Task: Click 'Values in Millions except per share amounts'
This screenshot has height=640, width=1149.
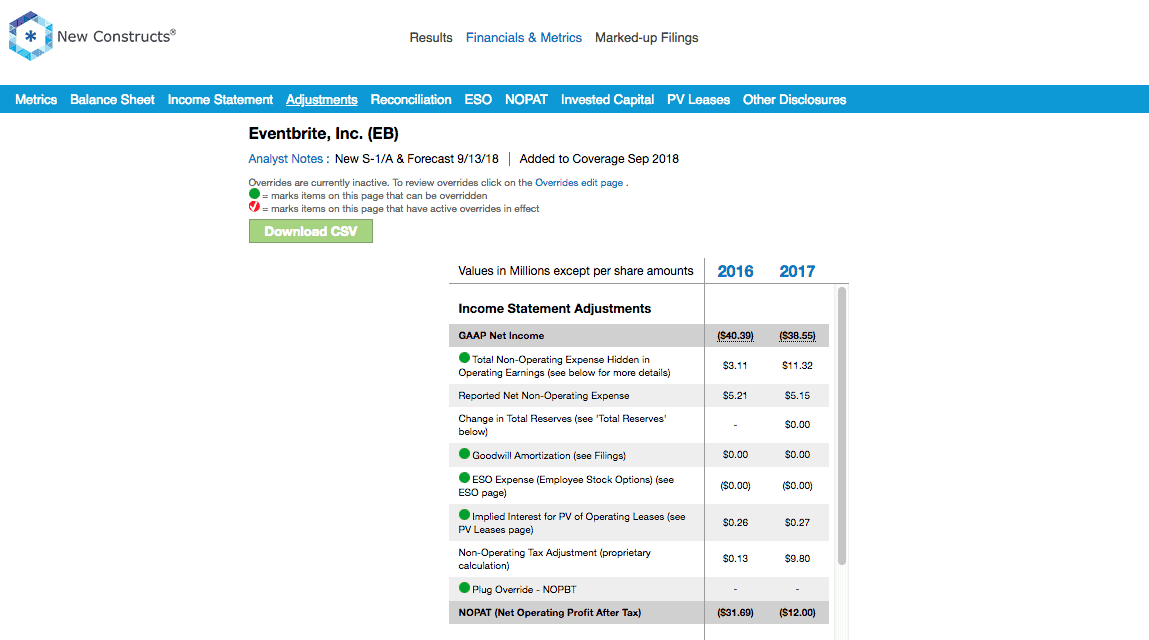Action: click(575, 271)
